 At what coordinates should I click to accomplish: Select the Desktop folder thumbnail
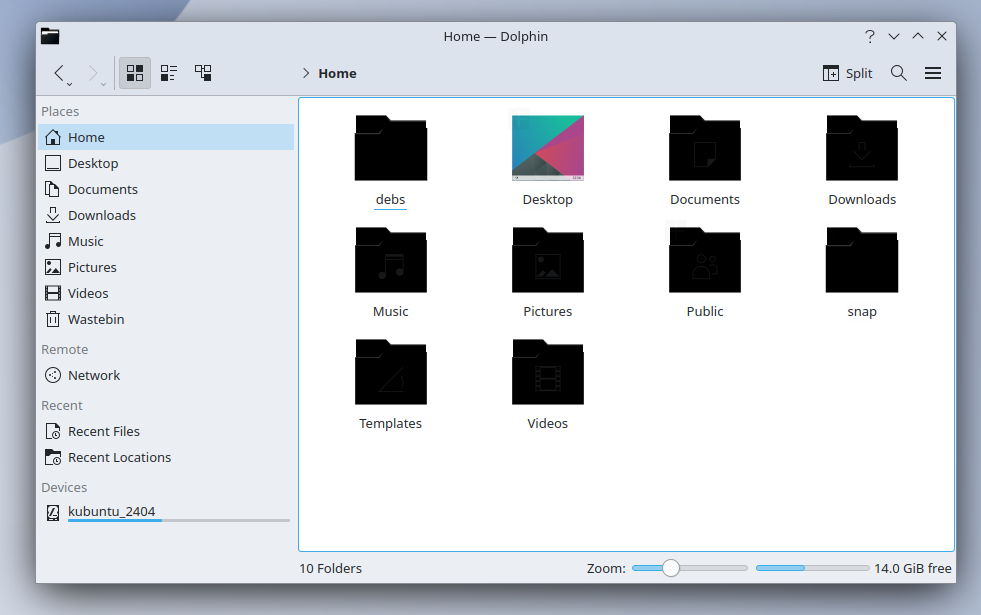tap(547, 148)
